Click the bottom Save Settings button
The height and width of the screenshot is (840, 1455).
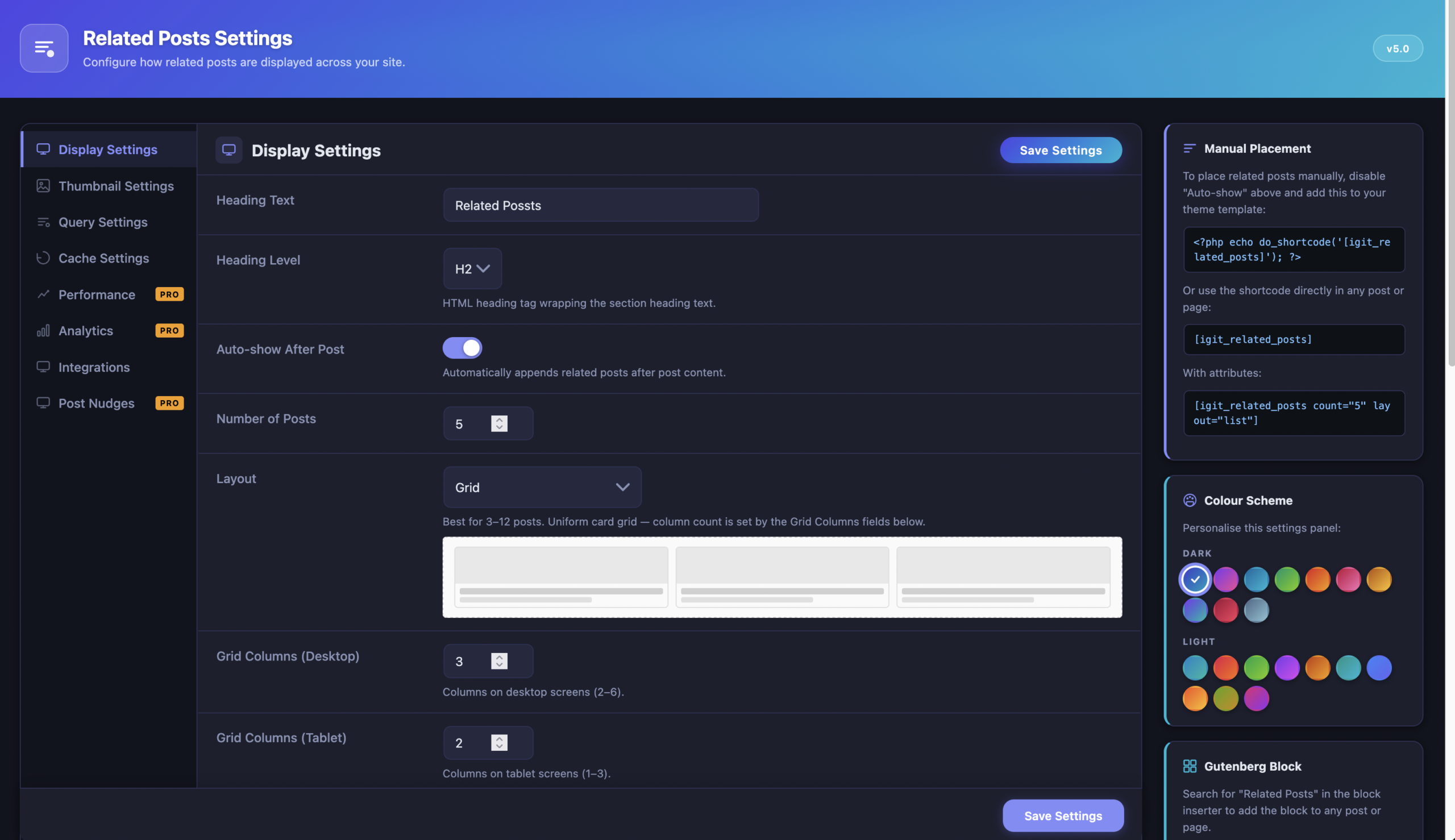pyautogui.click(x=1063, y=815)
